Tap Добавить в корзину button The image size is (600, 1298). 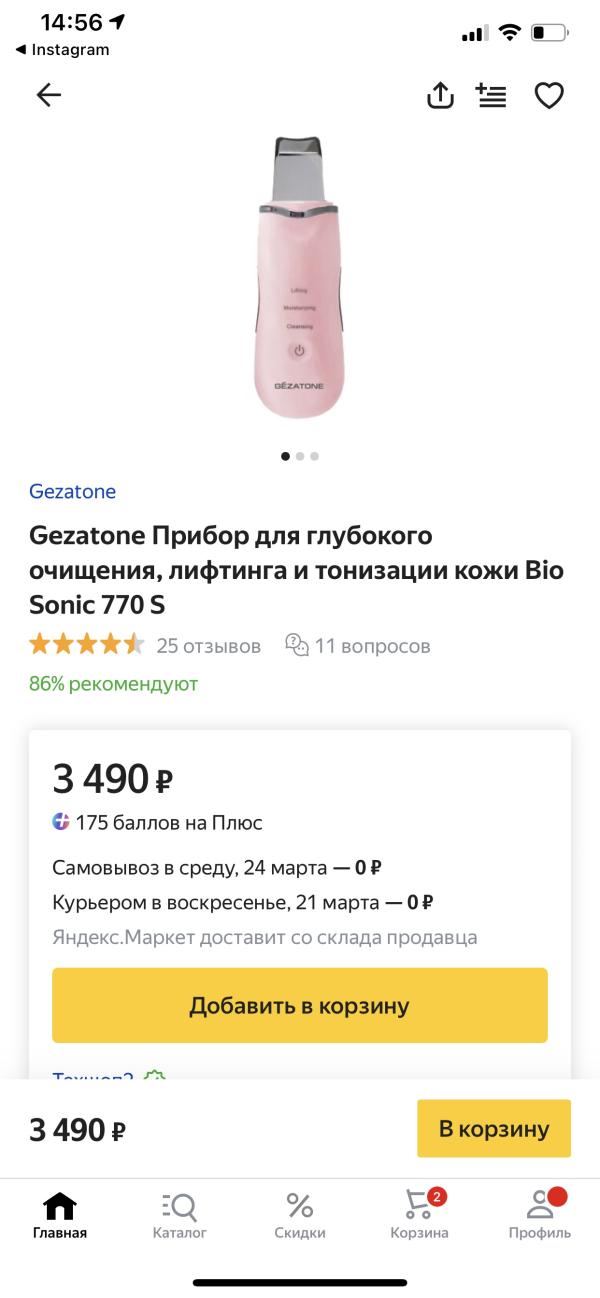tap(298, 1005)
